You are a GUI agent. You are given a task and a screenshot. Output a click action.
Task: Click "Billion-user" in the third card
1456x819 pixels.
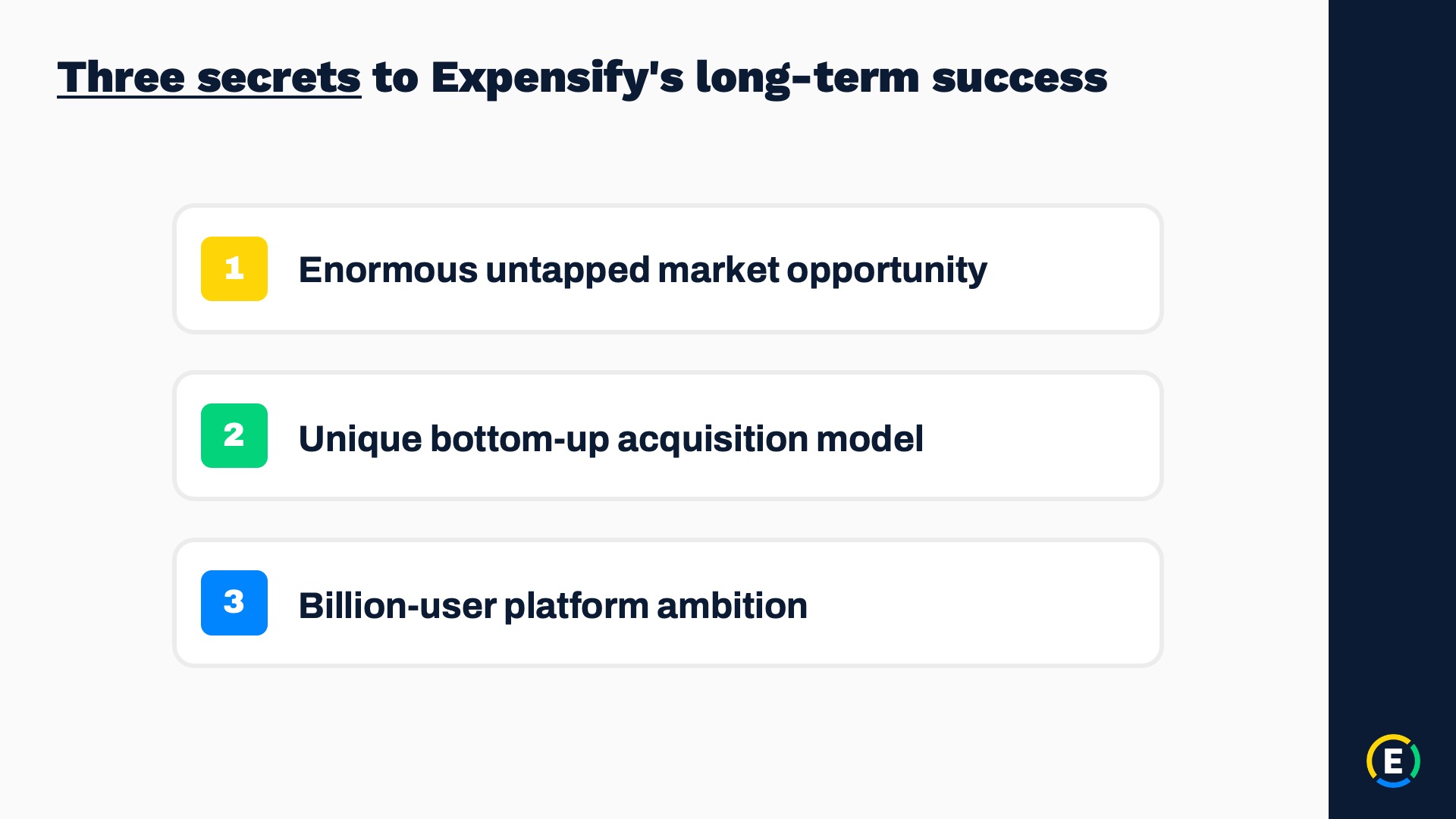[397, 605]
